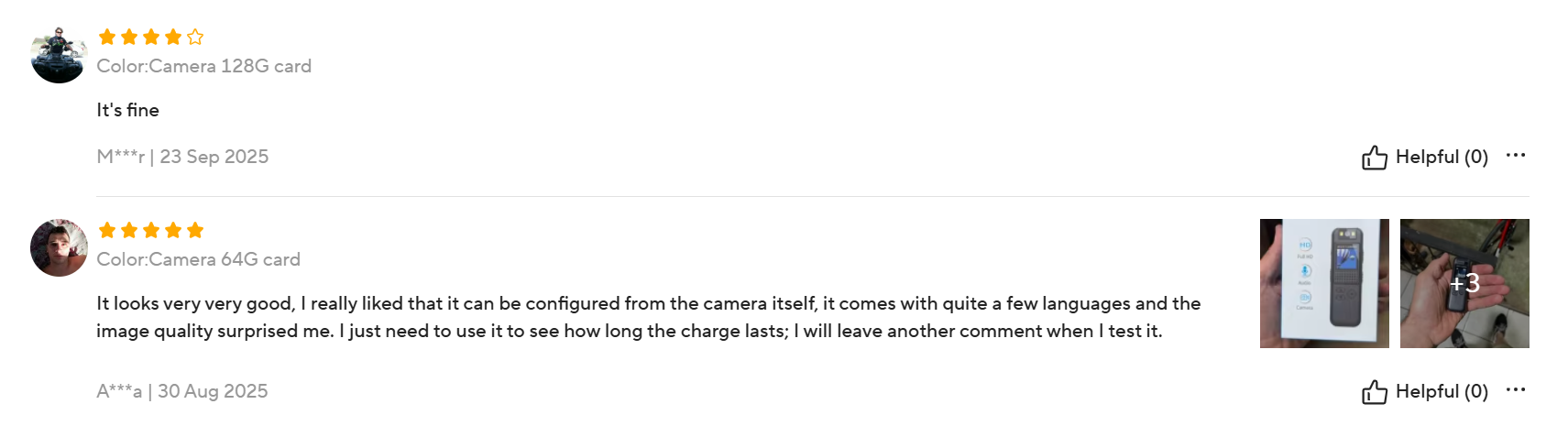1568x426 pixels.
Task: Open the +3 more photos thumbnail
Action: [x=1464, y=283]
